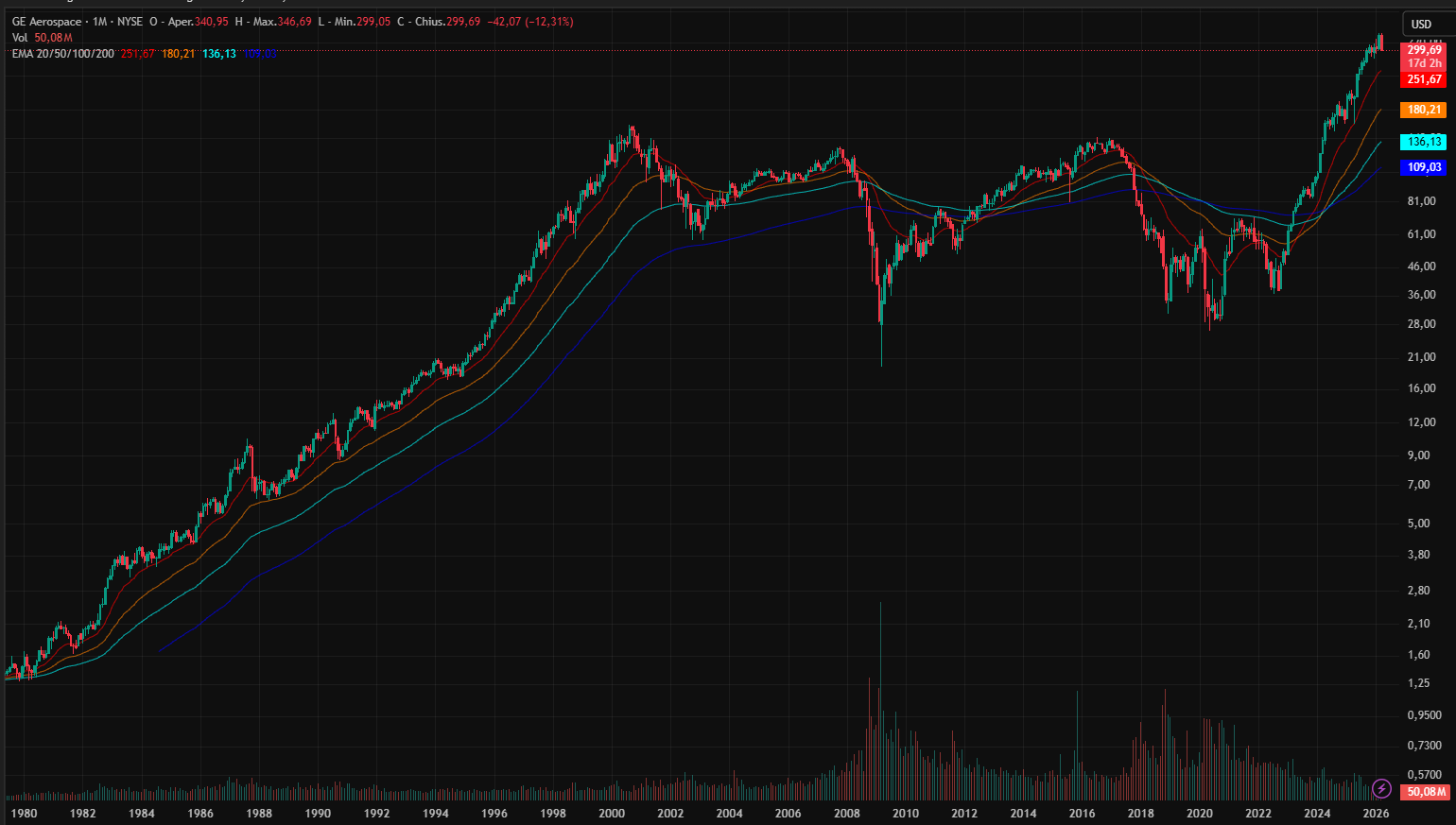The width and height of the screenshot is (1456, 825).
Task: Click the orange 180,21 value in EMA legend
Action: point(178,54)
